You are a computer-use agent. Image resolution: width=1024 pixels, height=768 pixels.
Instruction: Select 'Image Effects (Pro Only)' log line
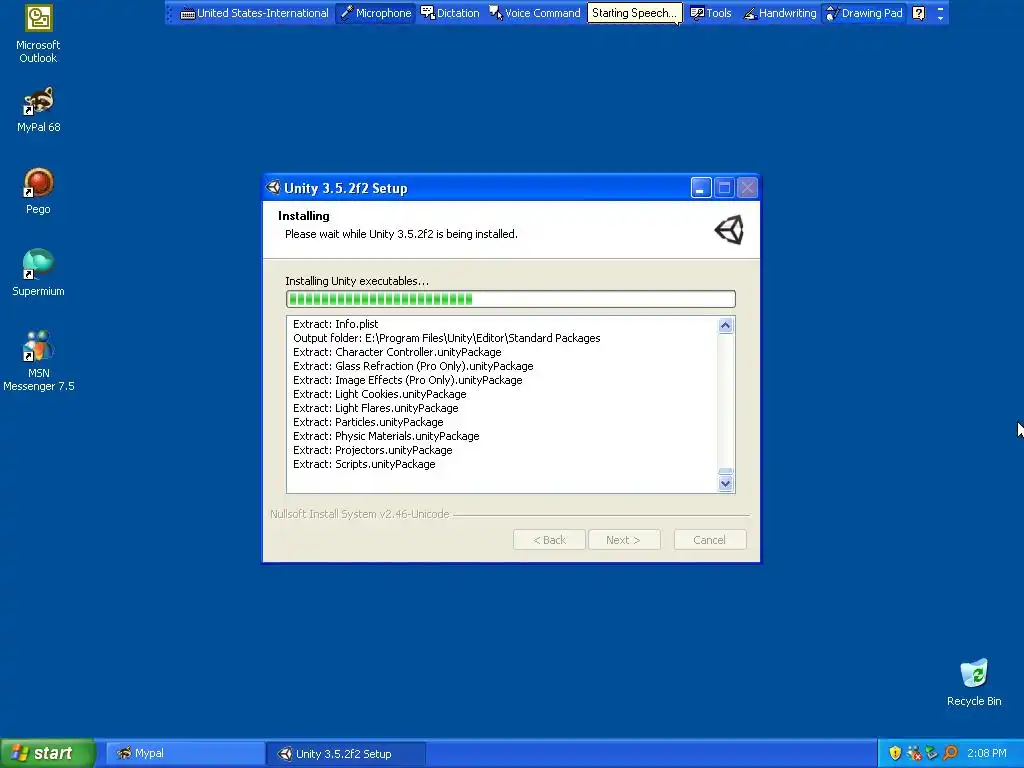(x=408, y=380)
